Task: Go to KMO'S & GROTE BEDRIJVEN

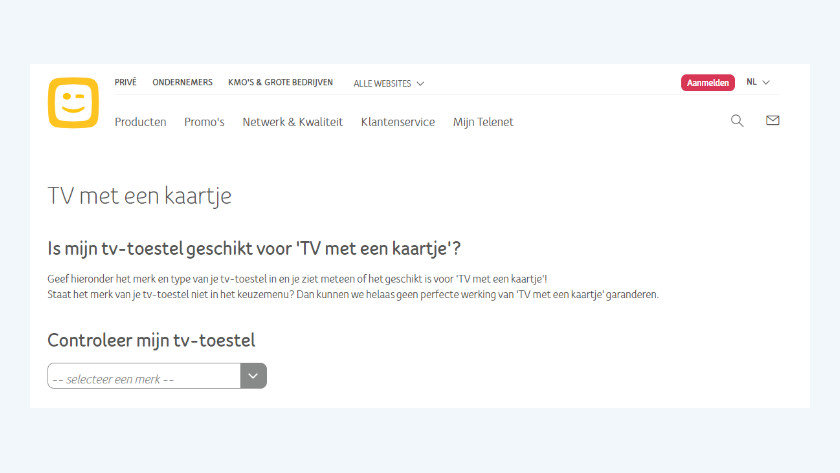Action: (x=280, y=83)
